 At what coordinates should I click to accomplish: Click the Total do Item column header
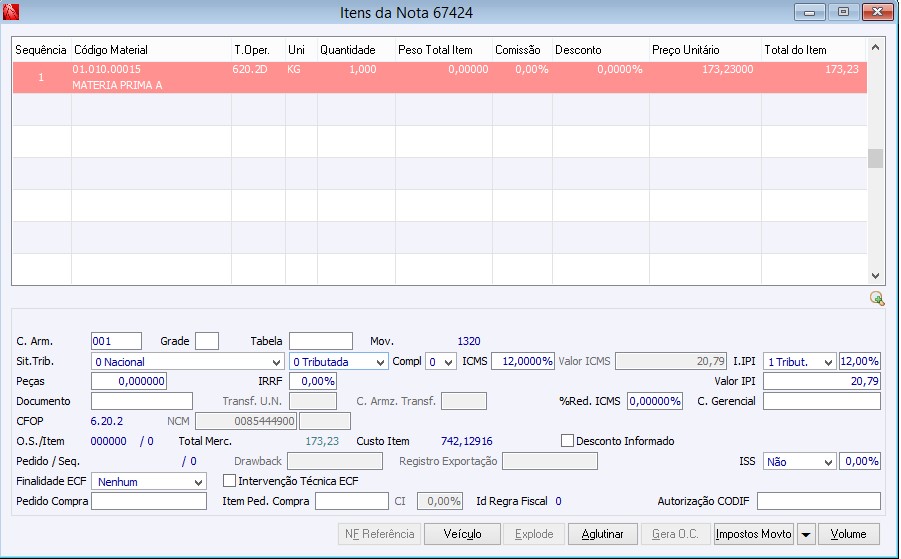(x=814, y=50)
